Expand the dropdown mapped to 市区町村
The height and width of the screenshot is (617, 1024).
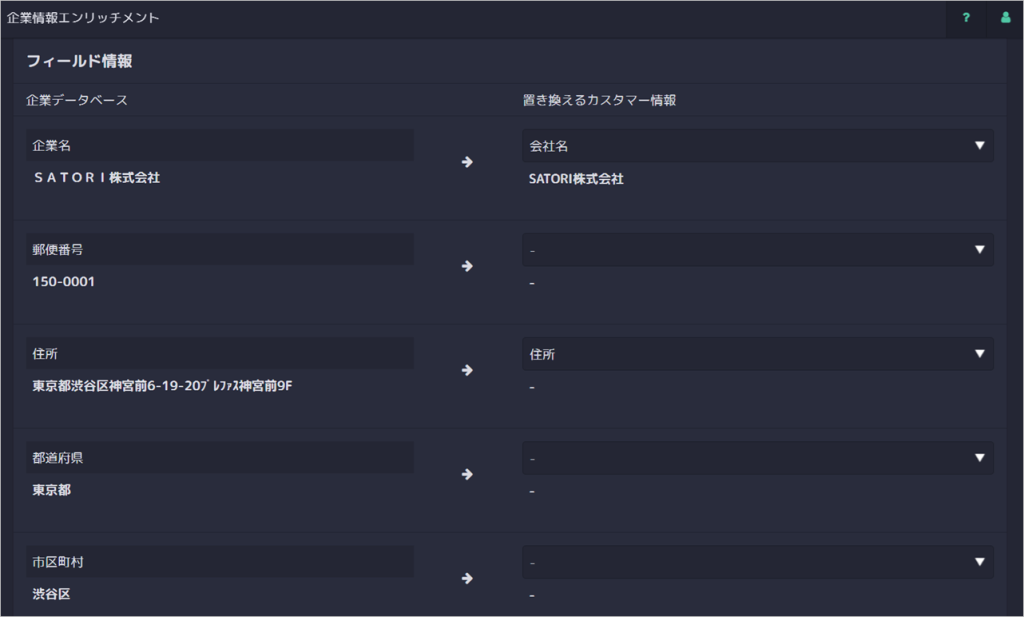pos(758,562)
